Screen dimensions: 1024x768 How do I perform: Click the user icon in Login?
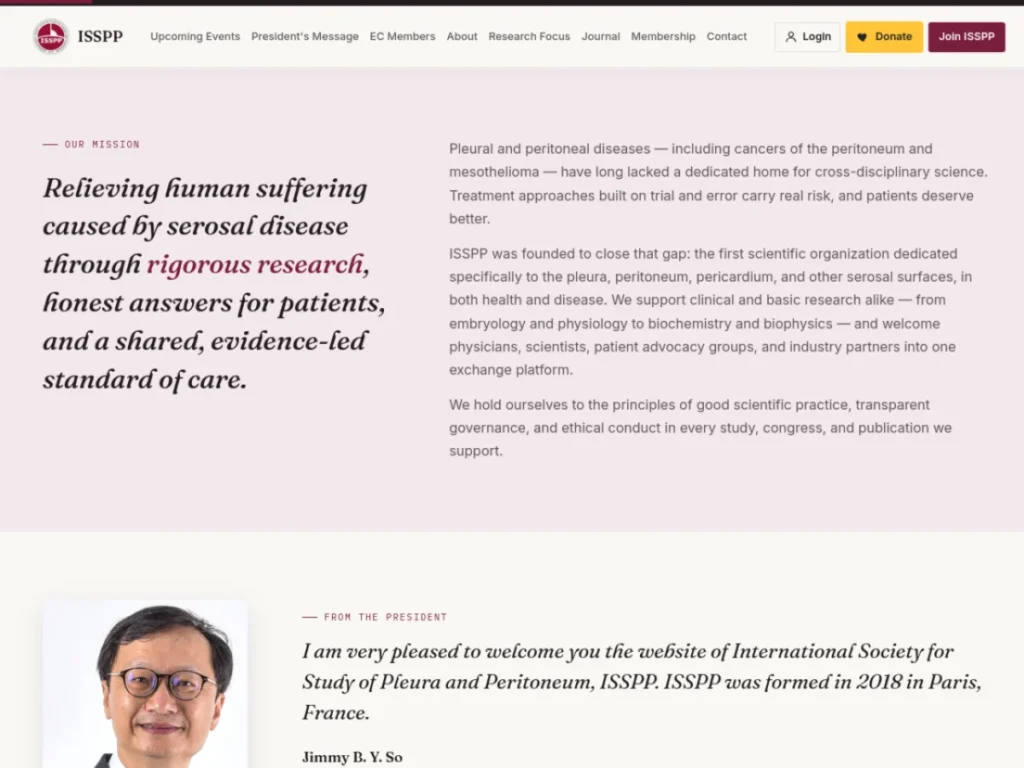coord(791,37)
